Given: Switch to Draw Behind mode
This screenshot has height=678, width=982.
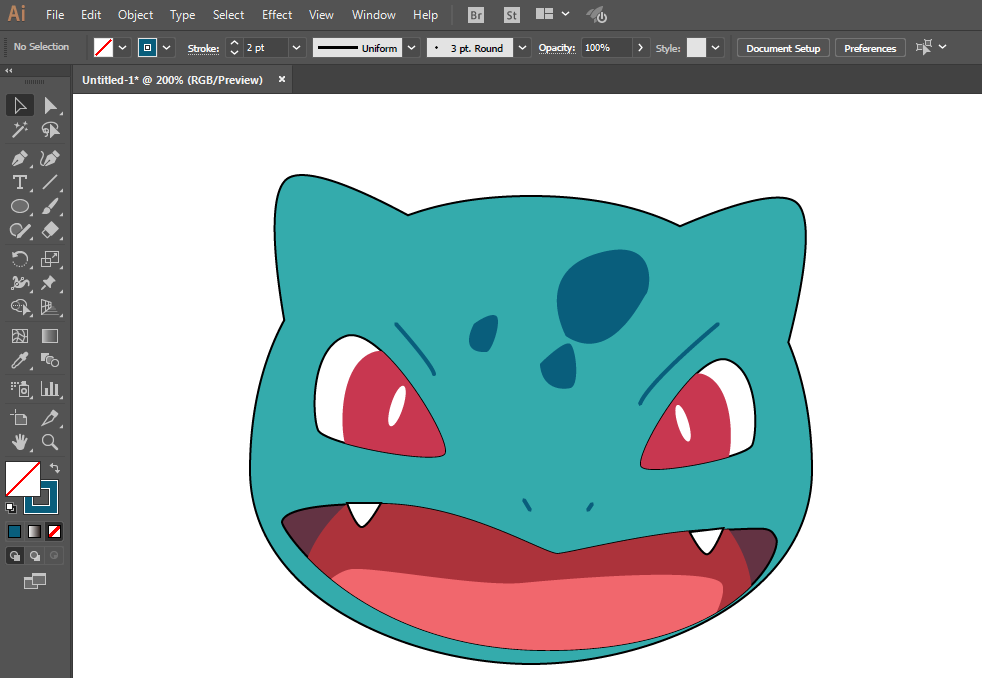Looking at the screenshot, I should coord(35,555).
